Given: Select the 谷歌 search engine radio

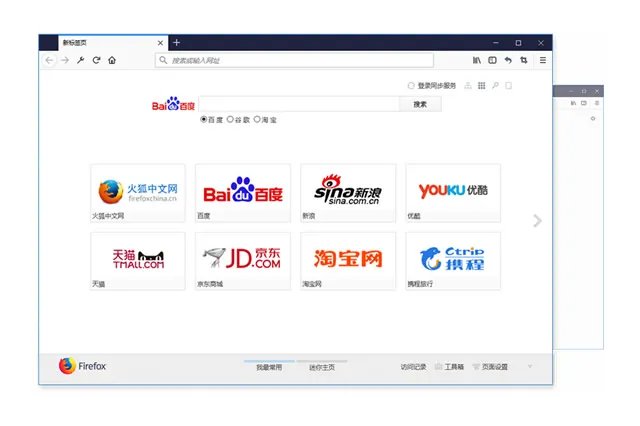Looking at the screenshot, I should (x=230, y=119).
